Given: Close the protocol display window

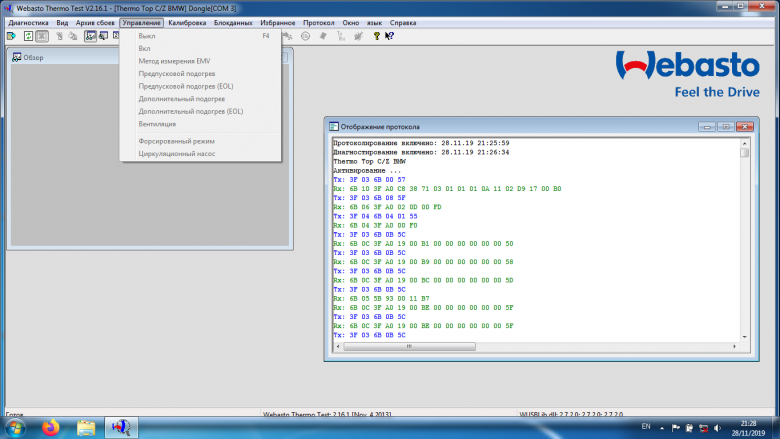Looking at the screenshot, I should [745, 127].
